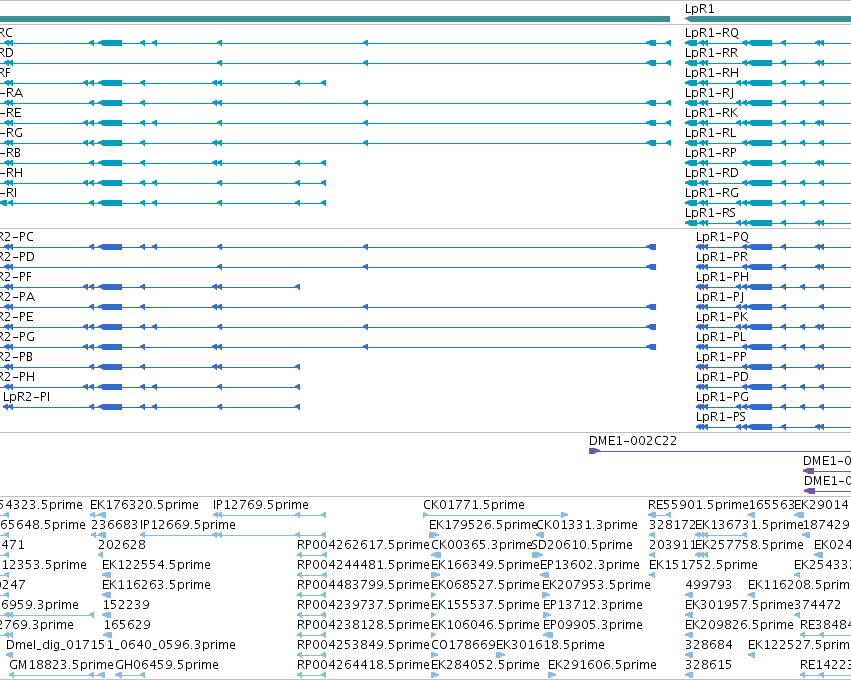Click EST label 236683
Image resolution: width=851 pixels, height=680 pixels.
pos(115,525)
